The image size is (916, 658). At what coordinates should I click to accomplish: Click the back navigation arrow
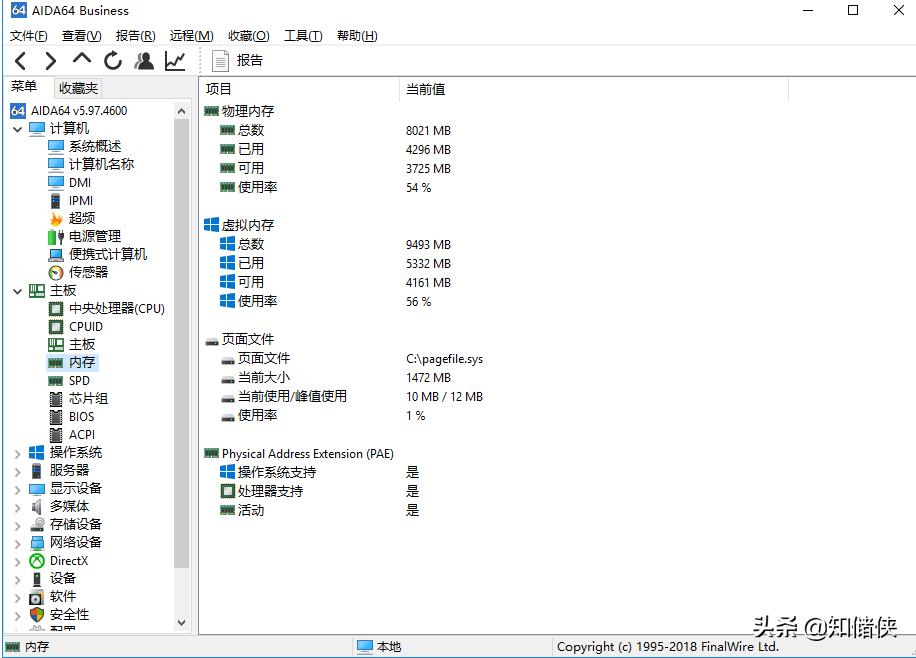(21, 60)
